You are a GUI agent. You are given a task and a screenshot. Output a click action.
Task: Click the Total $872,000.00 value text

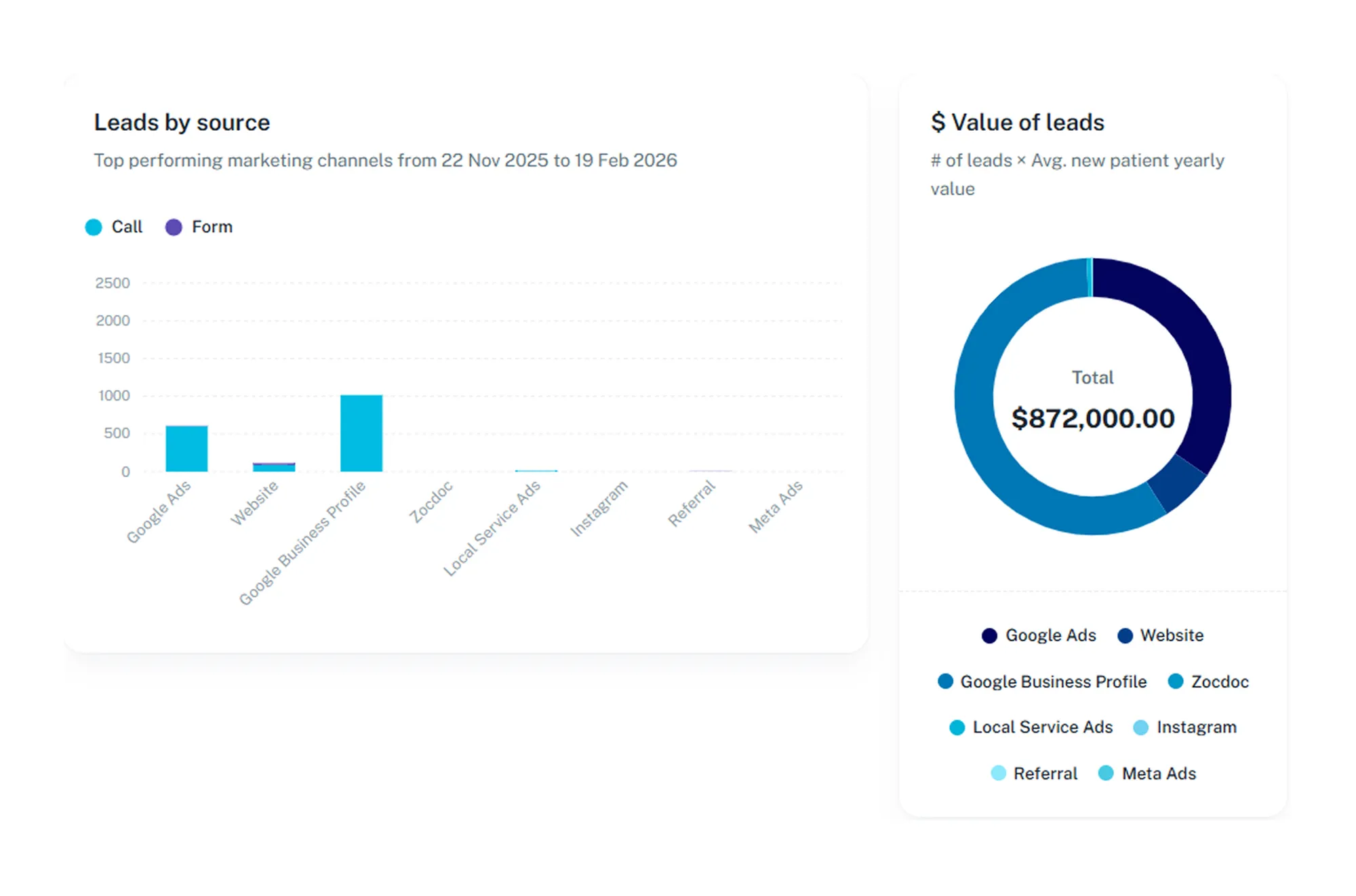pos(1092,418)
